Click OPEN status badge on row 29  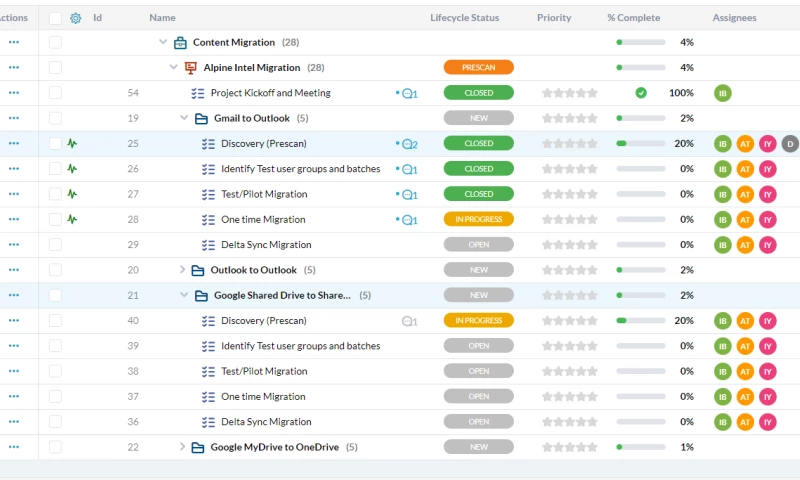[x=479, y=245]
